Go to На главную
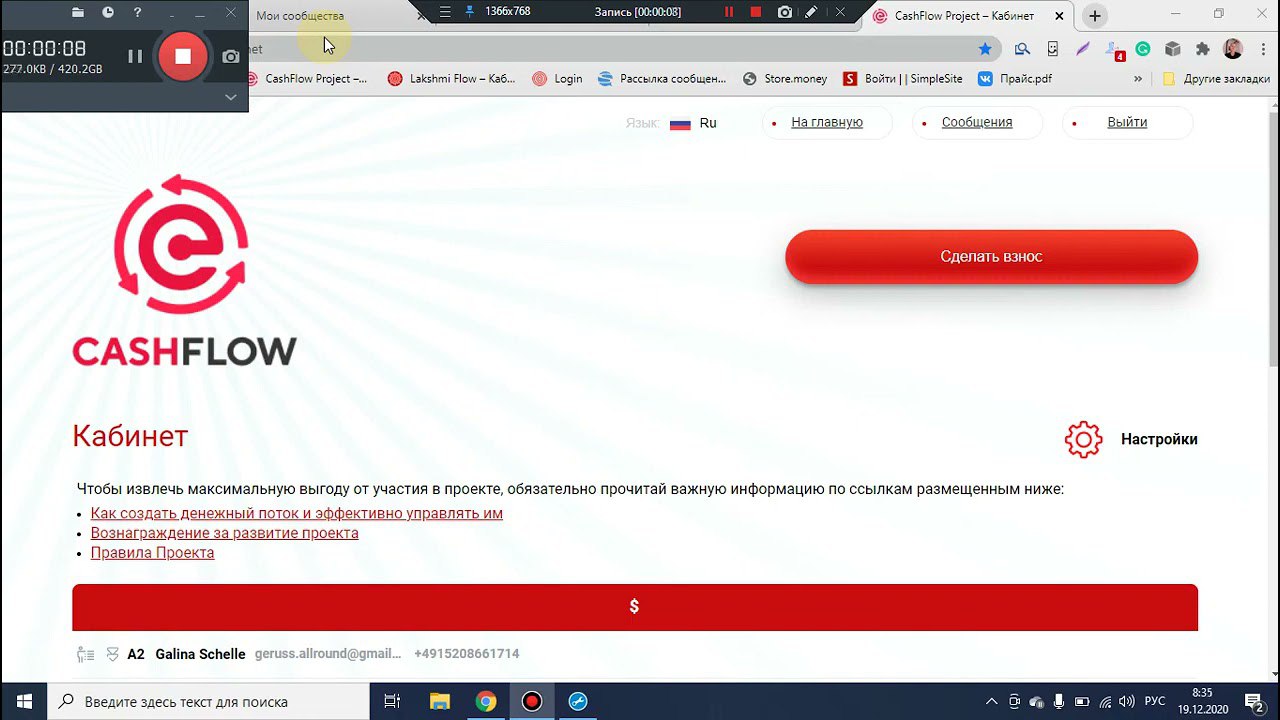1280x720 pixels. pyautogui.click(x=827, y=122)
